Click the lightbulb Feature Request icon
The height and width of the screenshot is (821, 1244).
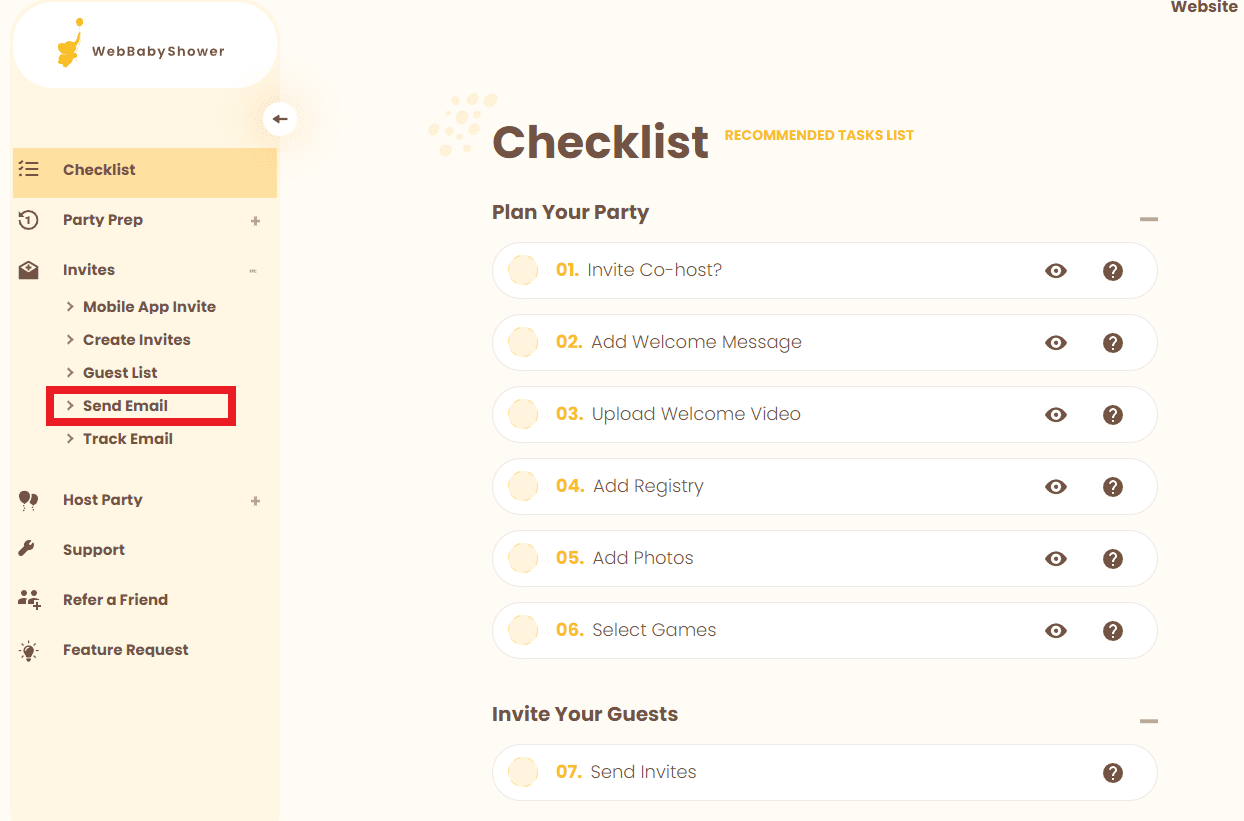(29, 651)
